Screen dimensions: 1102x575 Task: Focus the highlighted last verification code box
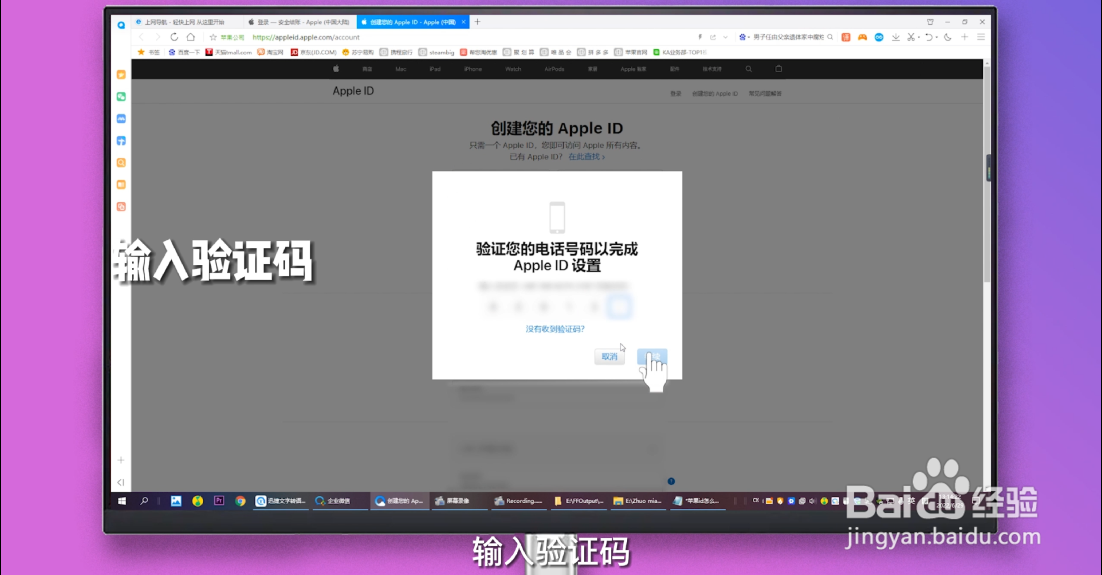[x=620, y=307]
